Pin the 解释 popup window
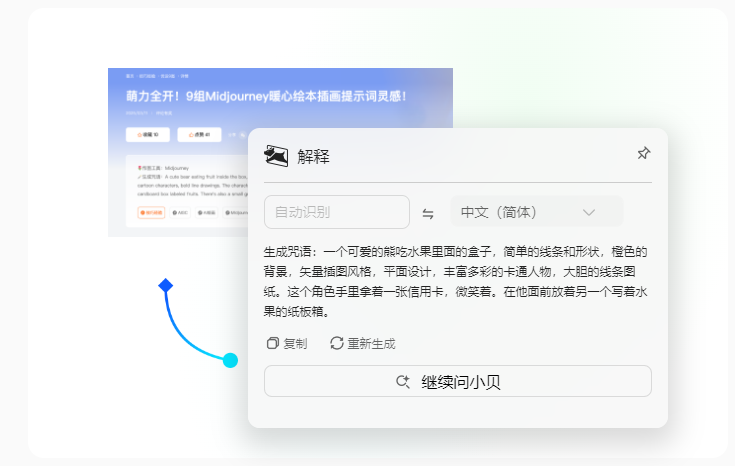The width and height of the screenshot is (735, 466). pyautogui.click(x=644, y=153)
